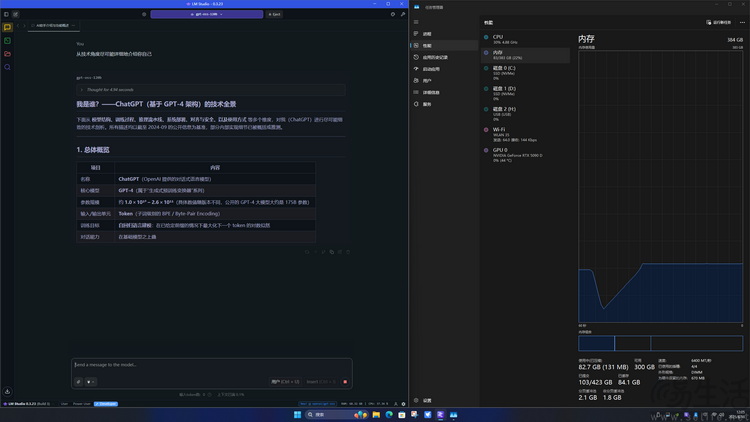
Task: Delete the assistant message with the trash icon
Action: [348, 252]
